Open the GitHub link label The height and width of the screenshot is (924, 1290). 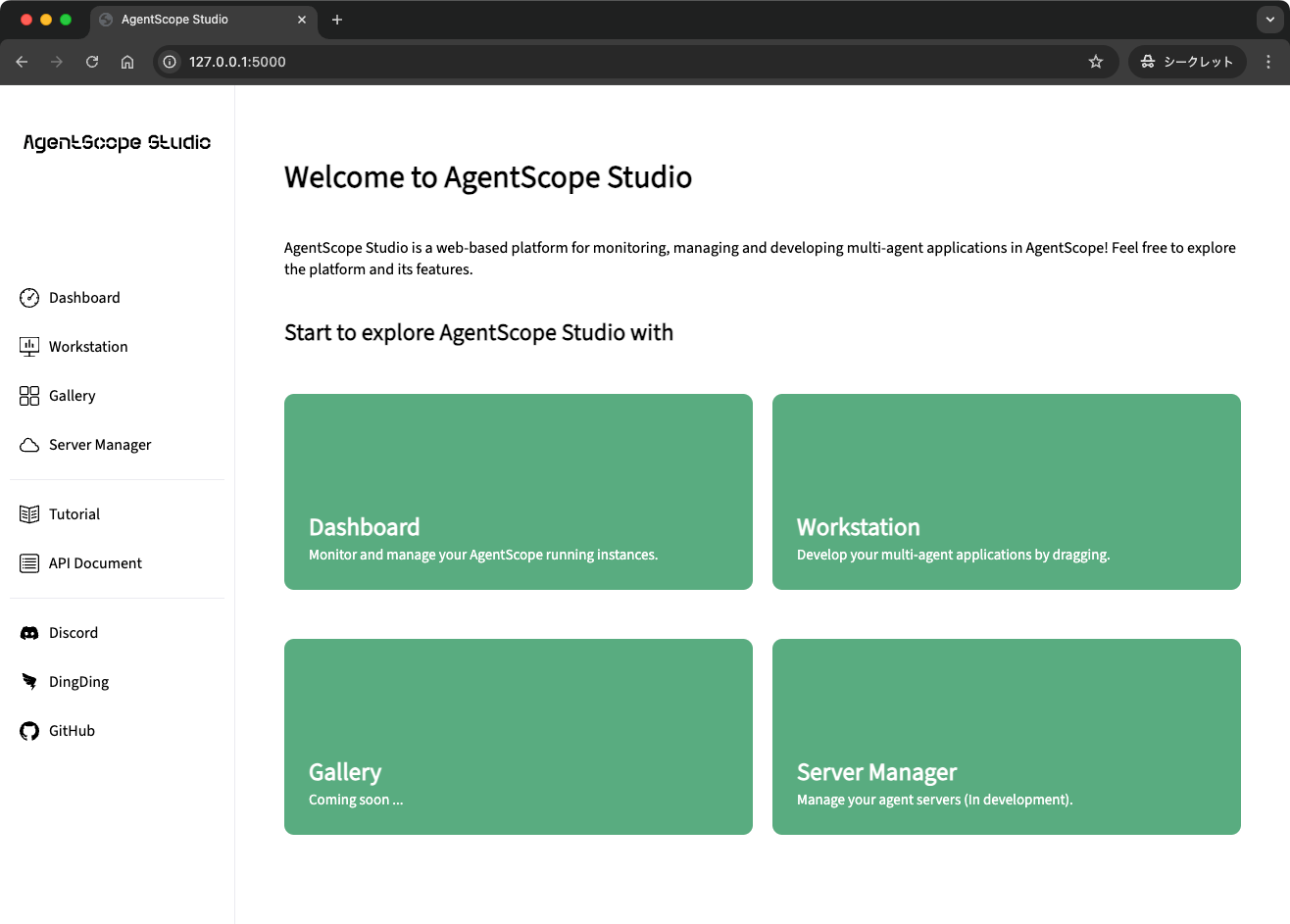coord(72,731)
